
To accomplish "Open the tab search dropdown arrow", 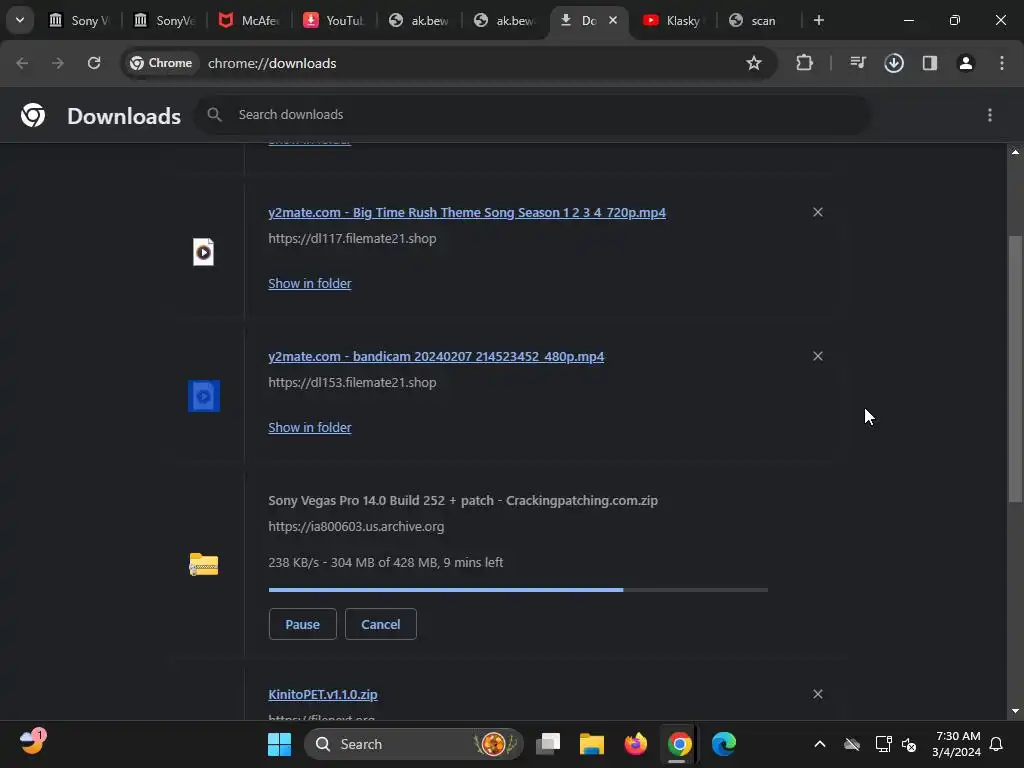I will (20, 20).
